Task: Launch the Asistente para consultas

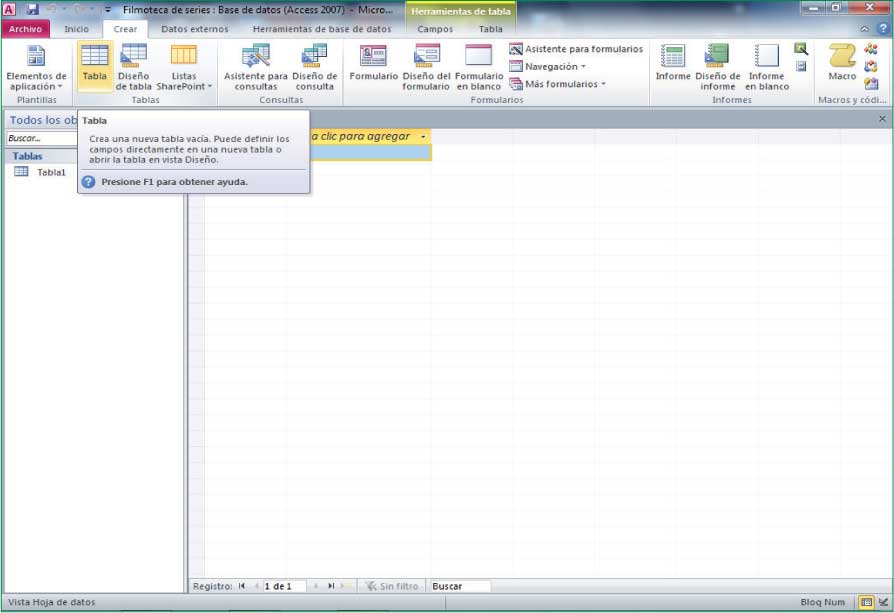Action: pyautogui.click(x=255, y=67)
